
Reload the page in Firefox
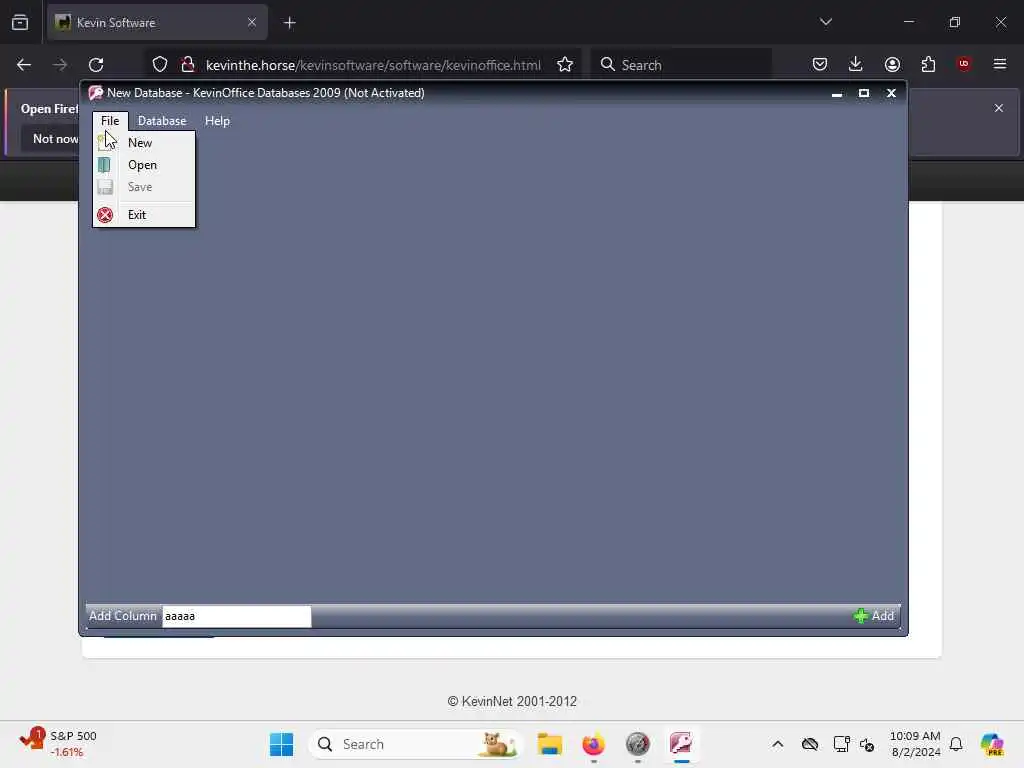96,65
